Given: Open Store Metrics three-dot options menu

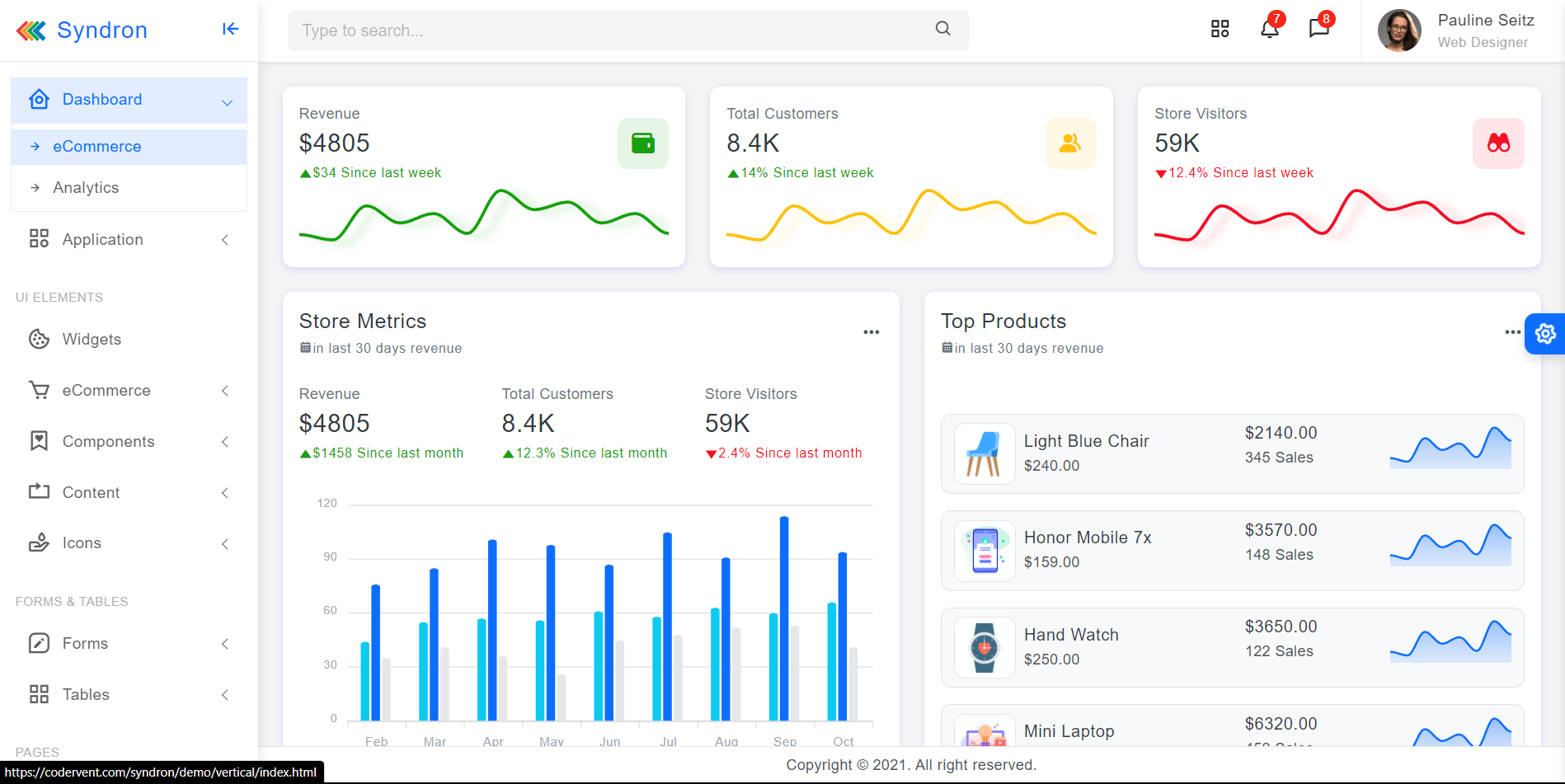Looking at the screenshot, I should (x=871, y=332).
